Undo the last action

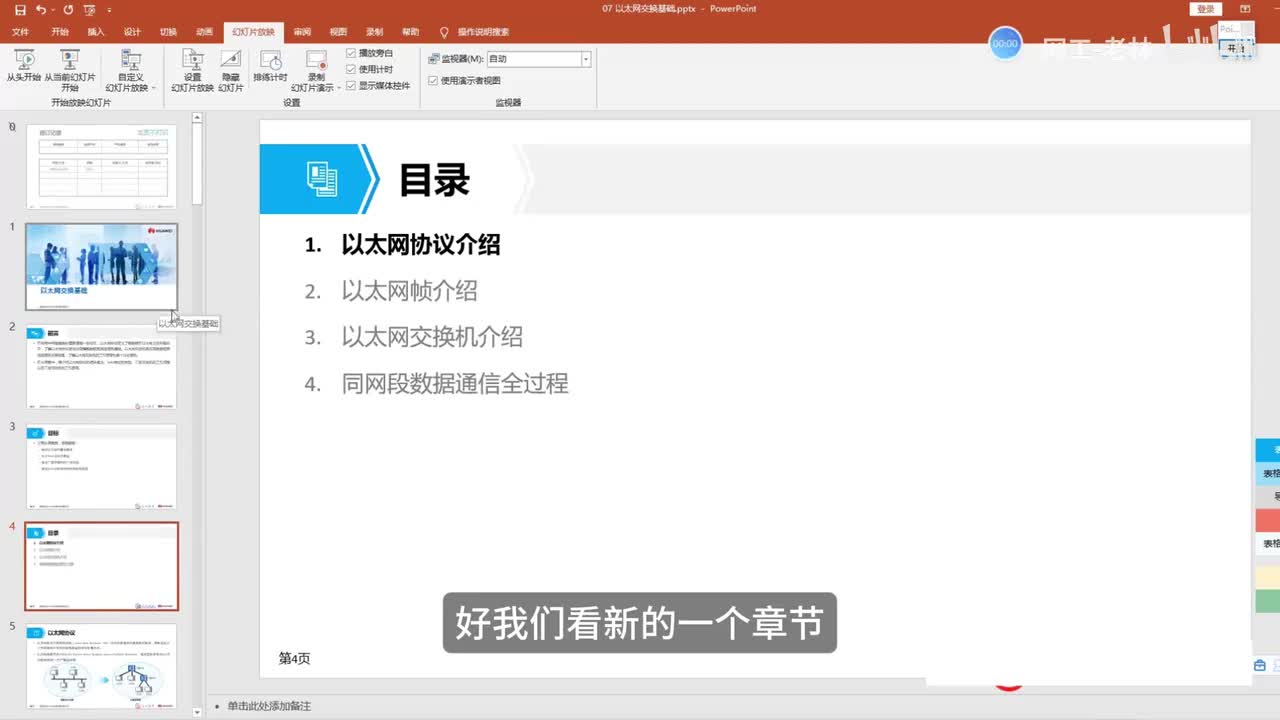tap(41, 9)
